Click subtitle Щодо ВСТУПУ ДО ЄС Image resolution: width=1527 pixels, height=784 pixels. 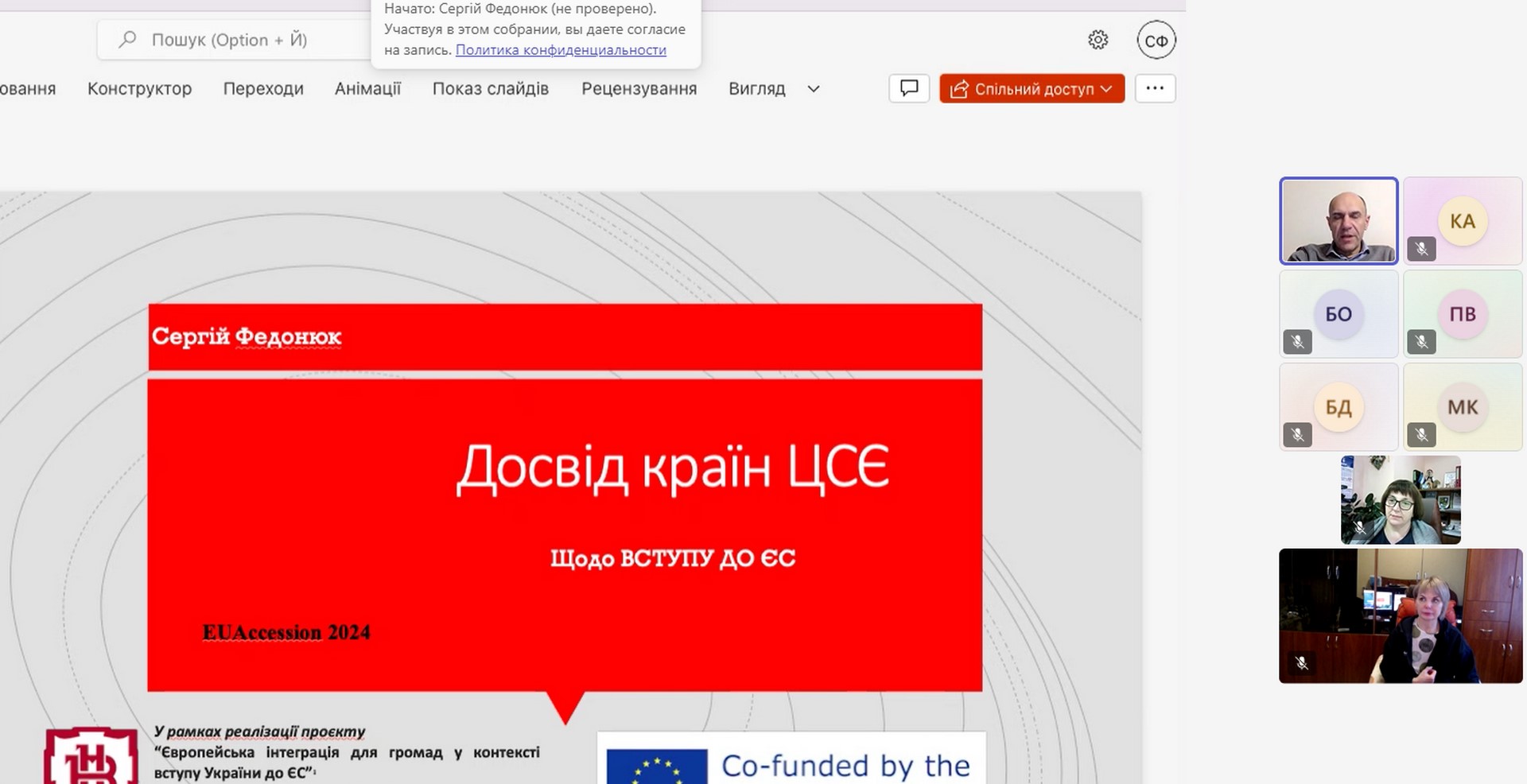(x=673, y=558)
